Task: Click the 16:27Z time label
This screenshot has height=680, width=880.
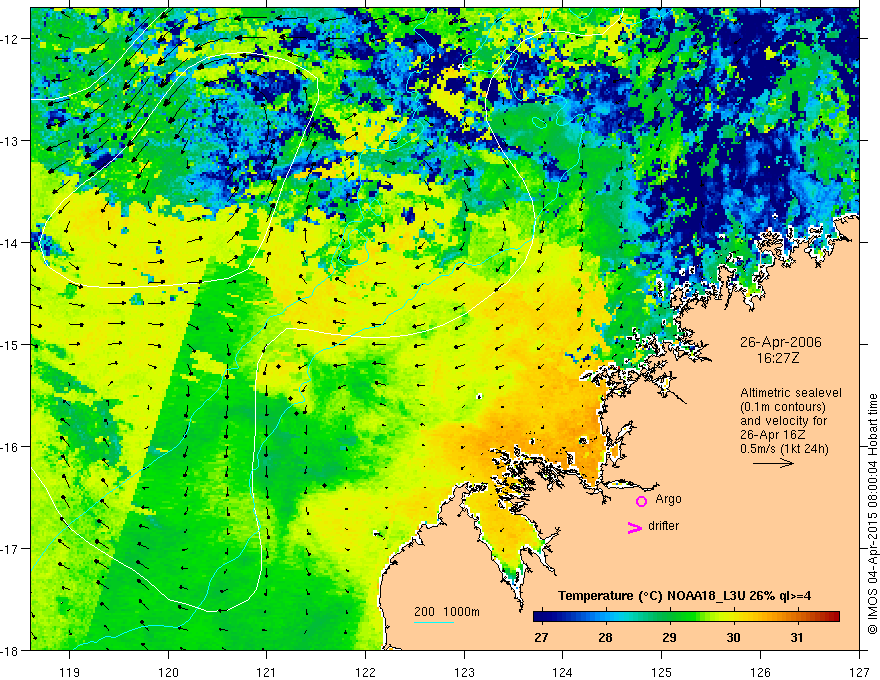Action: 777,358
